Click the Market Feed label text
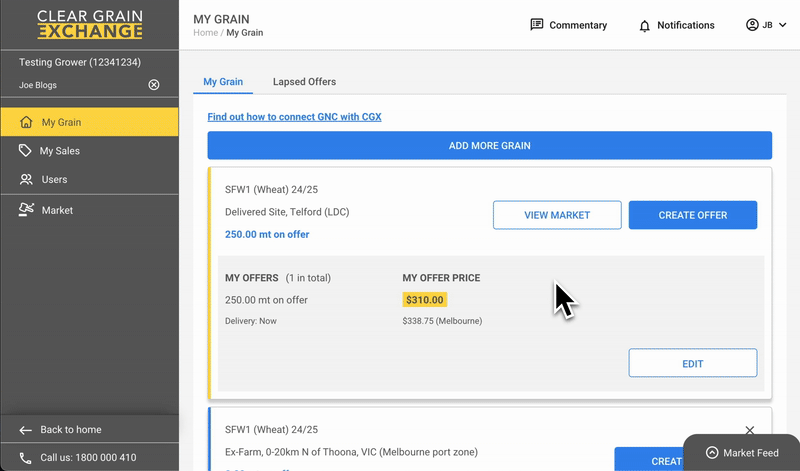This screenshot has width=800, height=471. (751, 453)
